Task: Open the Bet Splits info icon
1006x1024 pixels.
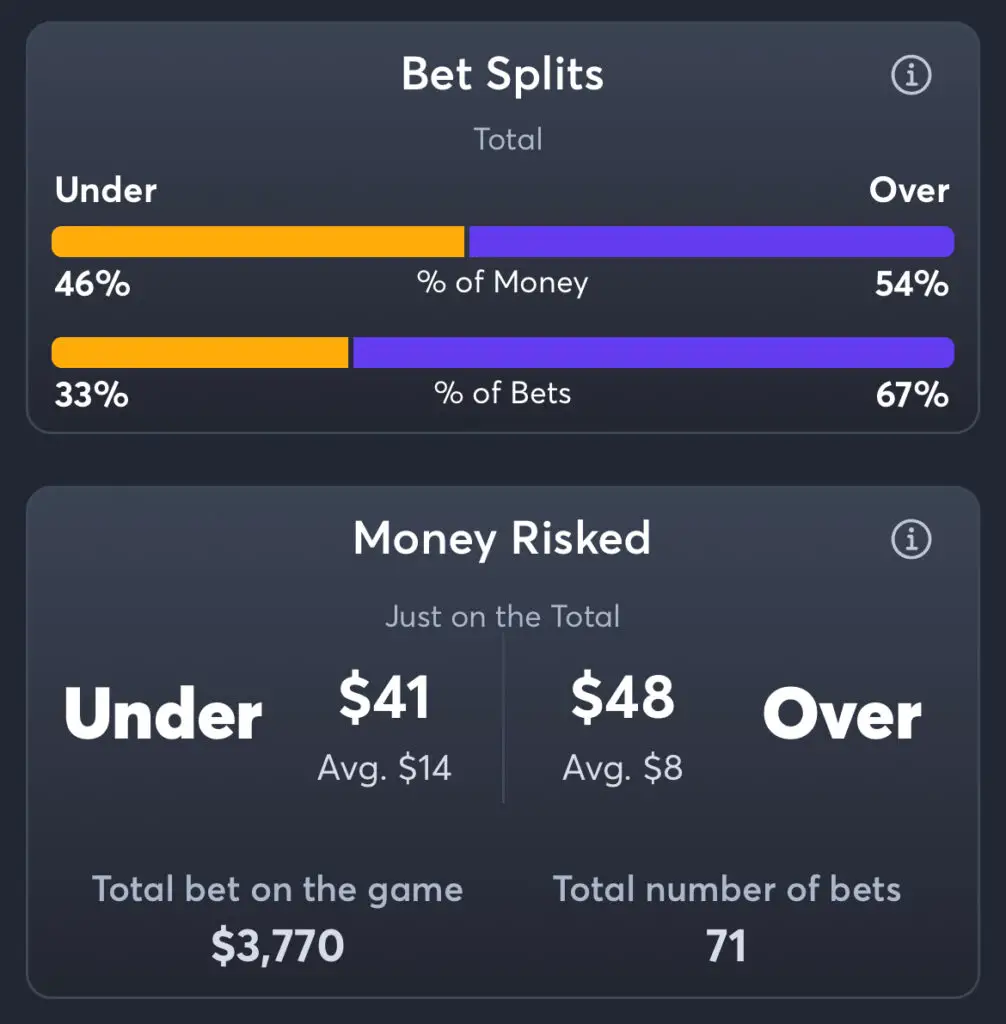Action: (x=911, y=75)
